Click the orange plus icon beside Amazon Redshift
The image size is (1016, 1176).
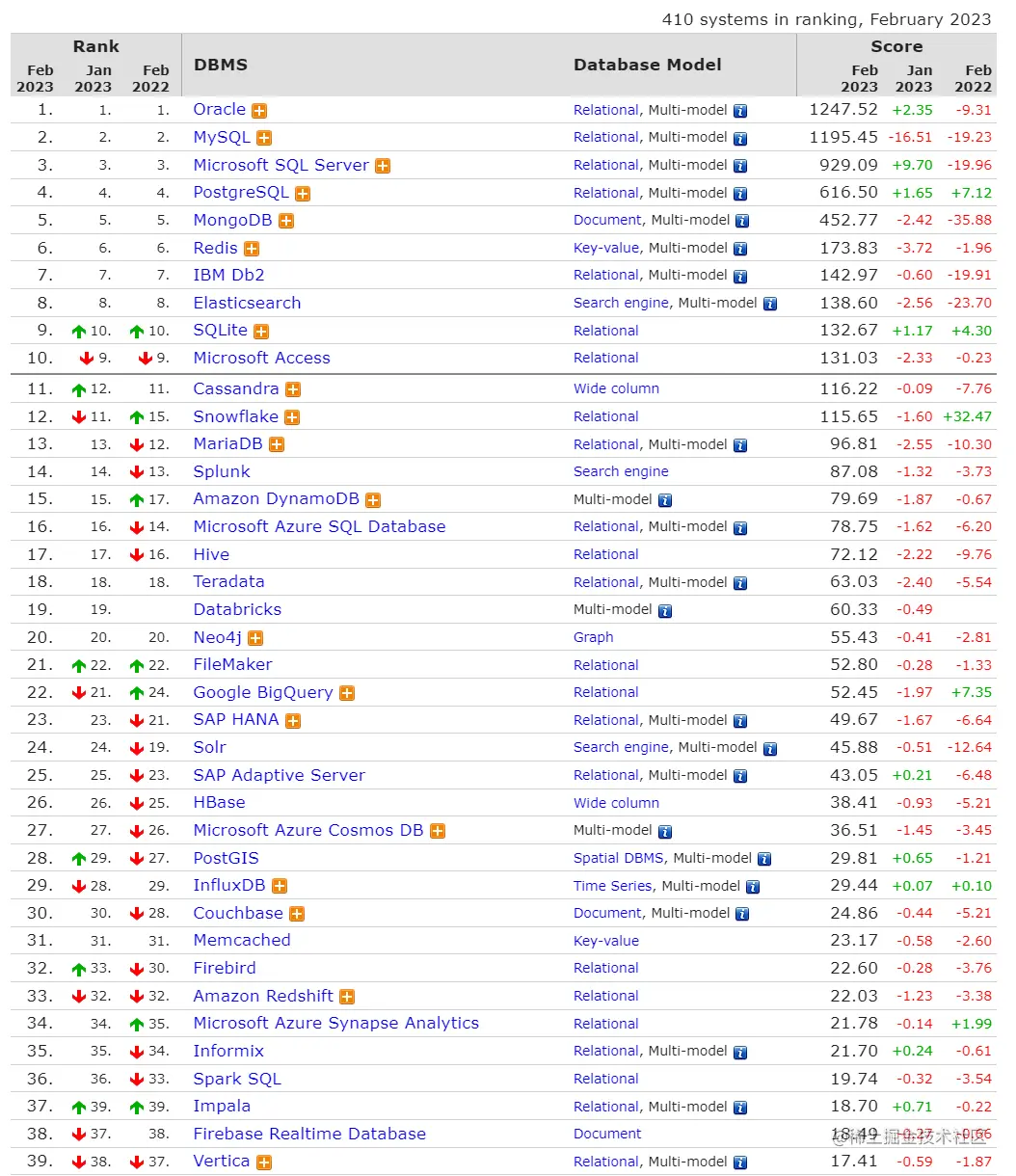(347, 997)
